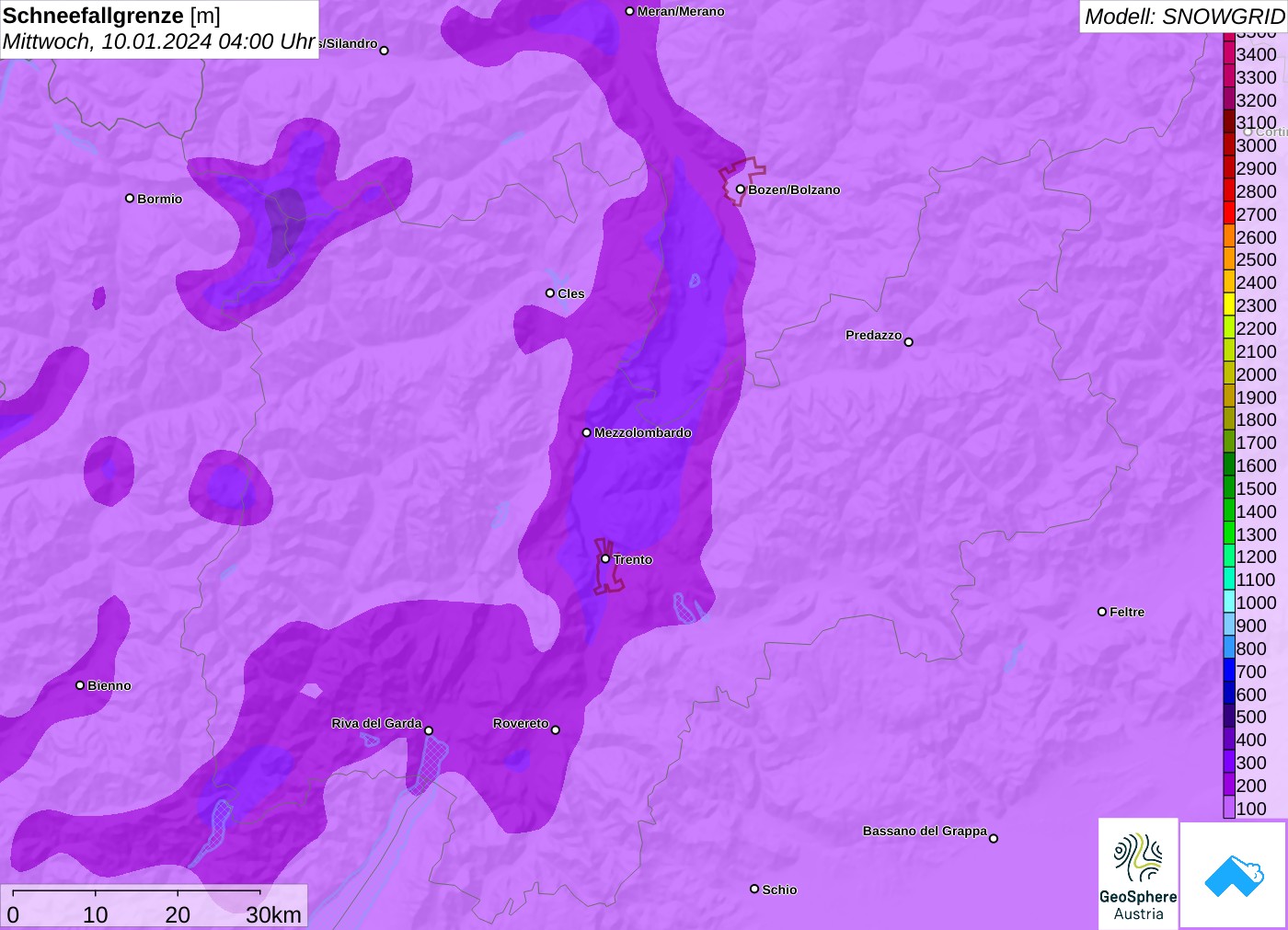Select the Riva del Garda marker dot

pos(429,730)
